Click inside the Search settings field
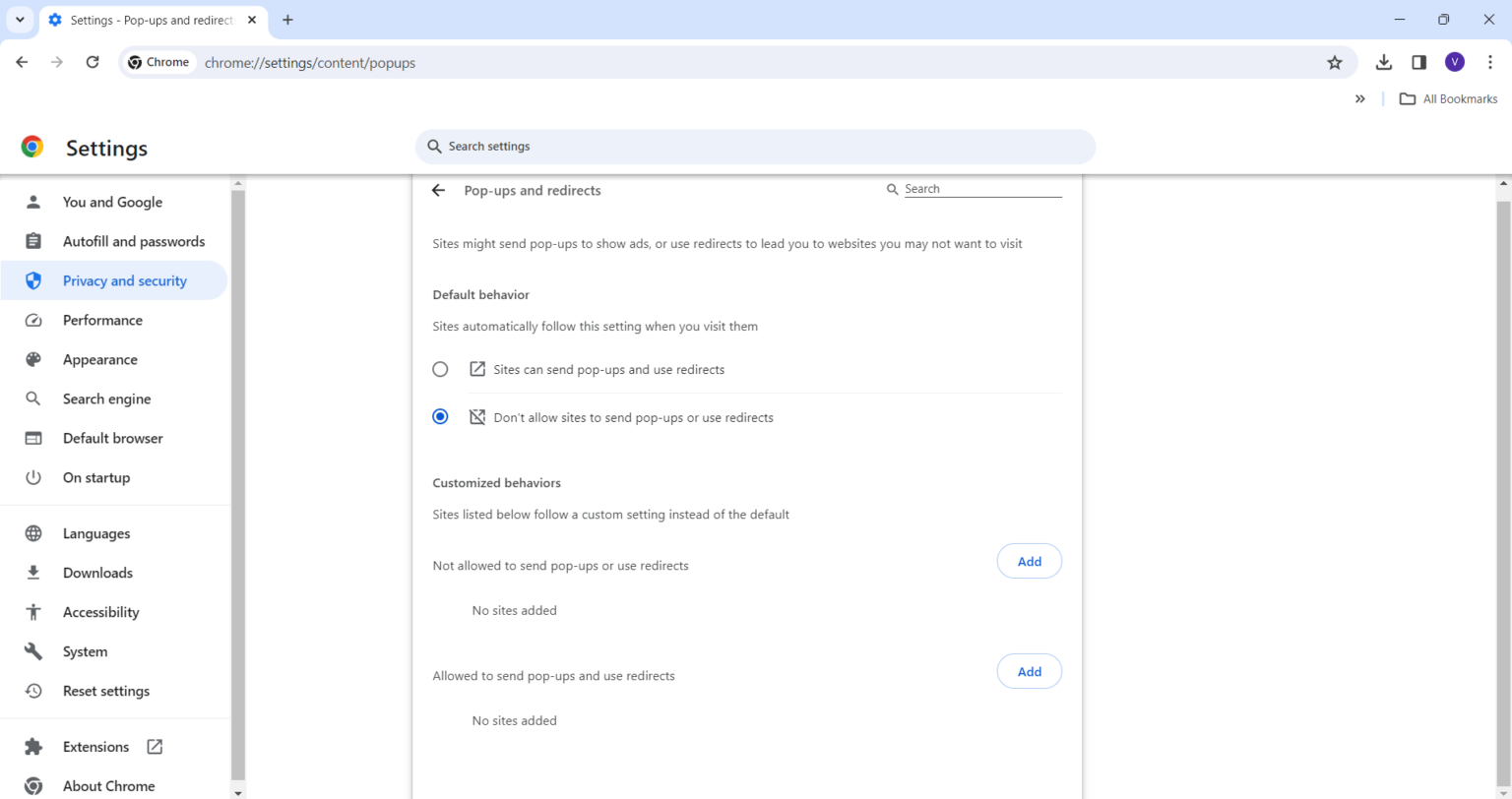The width and height of the screenshot is (1512, 799). tap(755, 146)
